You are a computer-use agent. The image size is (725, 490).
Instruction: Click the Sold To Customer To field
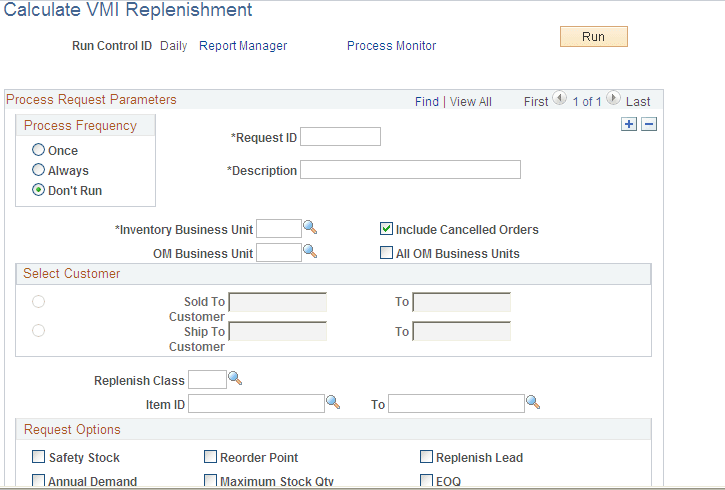pos(462,302)
